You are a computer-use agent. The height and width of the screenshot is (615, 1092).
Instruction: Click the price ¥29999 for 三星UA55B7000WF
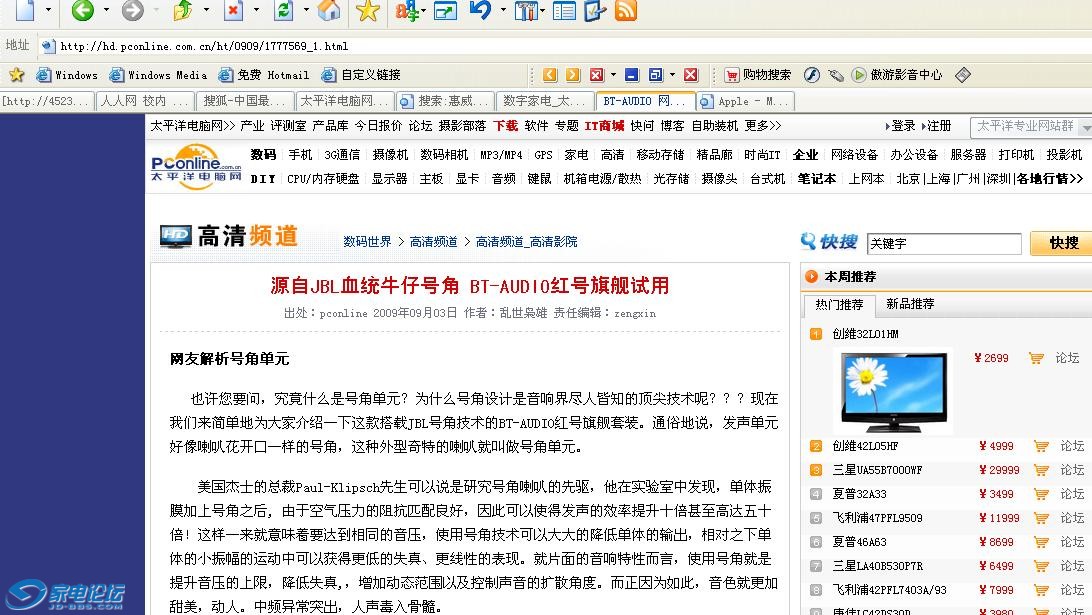[x=999, y=470]
